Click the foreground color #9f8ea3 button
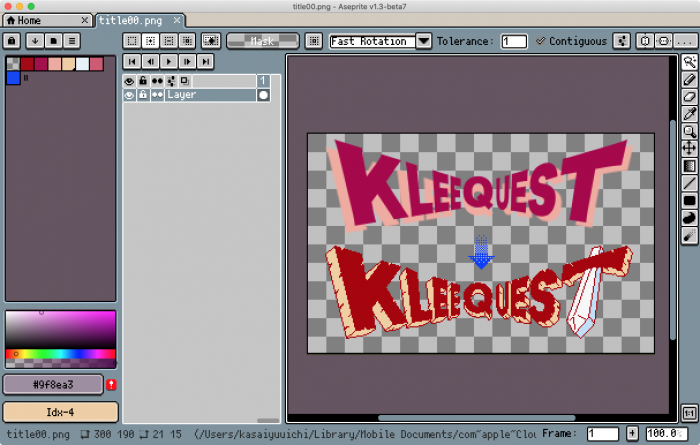 coord(53,384)
